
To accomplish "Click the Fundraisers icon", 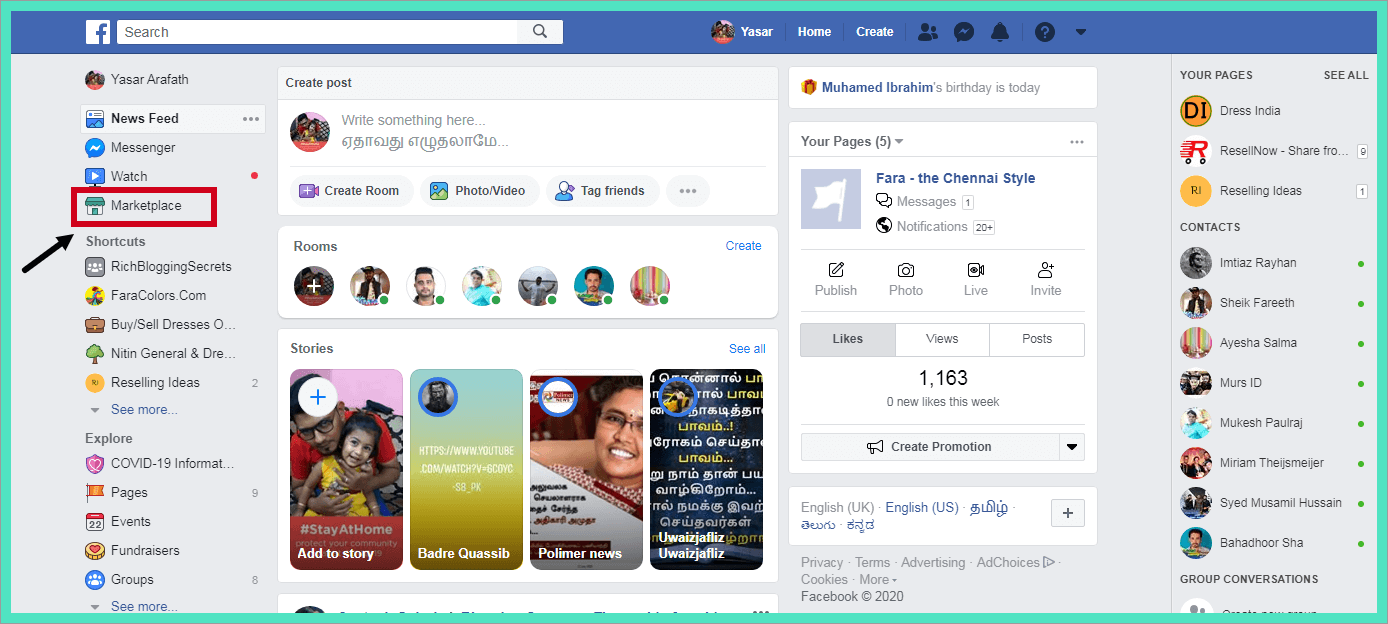I will (x=95, y=551).
